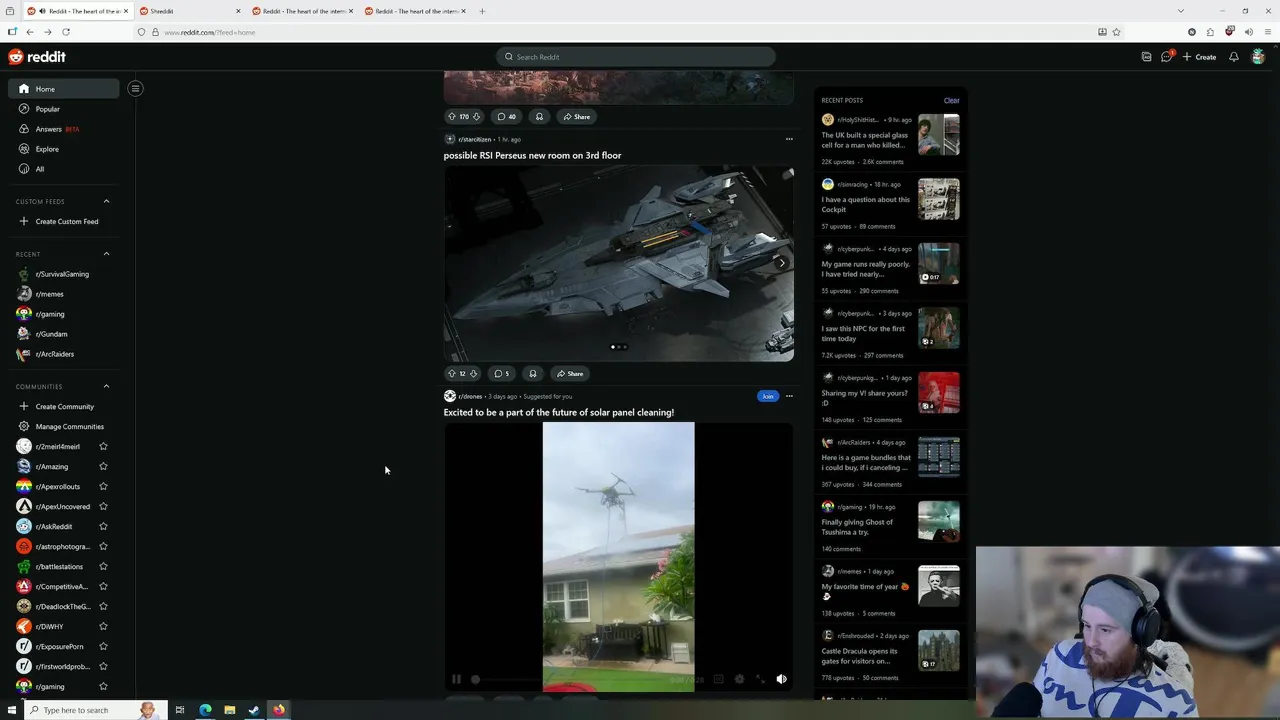Image resolution: width=1280 pixels, height=720 pixels.
Task: Open Steam from the taskbar
Action: coord(254,710)
